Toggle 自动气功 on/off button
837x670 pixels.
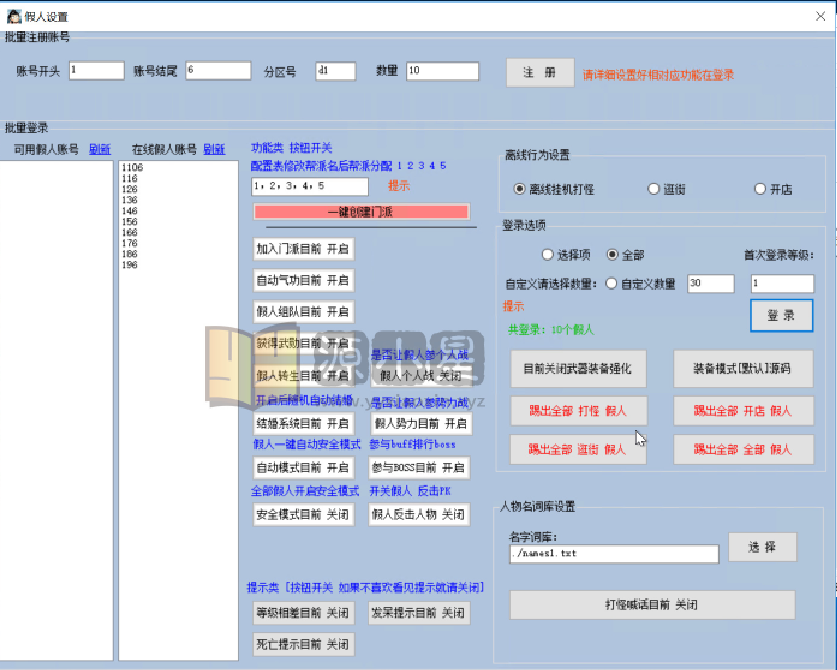point(303,281)
